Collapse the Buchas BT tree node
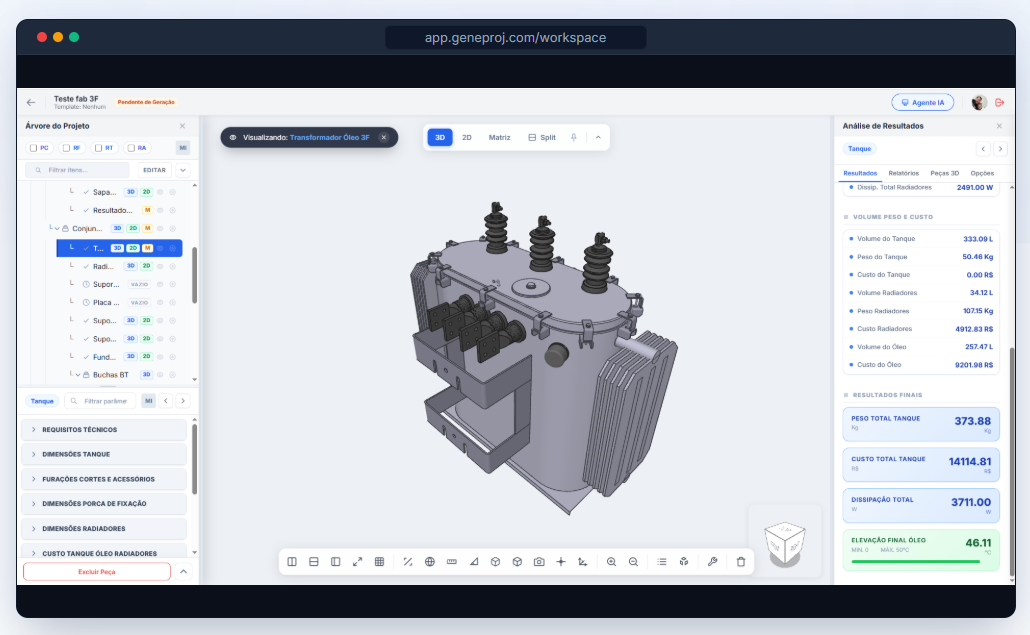 point(78,375)
